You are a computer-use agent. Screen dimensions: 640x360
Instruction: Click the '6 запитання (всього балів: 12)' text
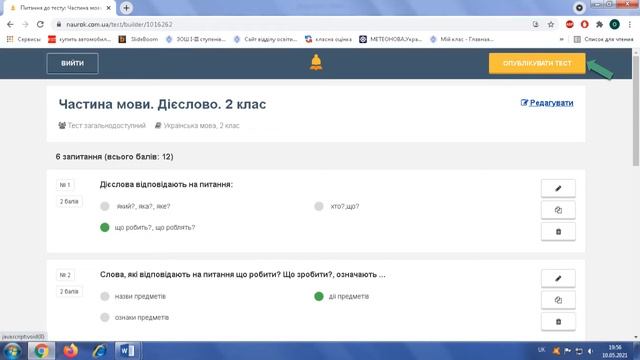(115, 157)
